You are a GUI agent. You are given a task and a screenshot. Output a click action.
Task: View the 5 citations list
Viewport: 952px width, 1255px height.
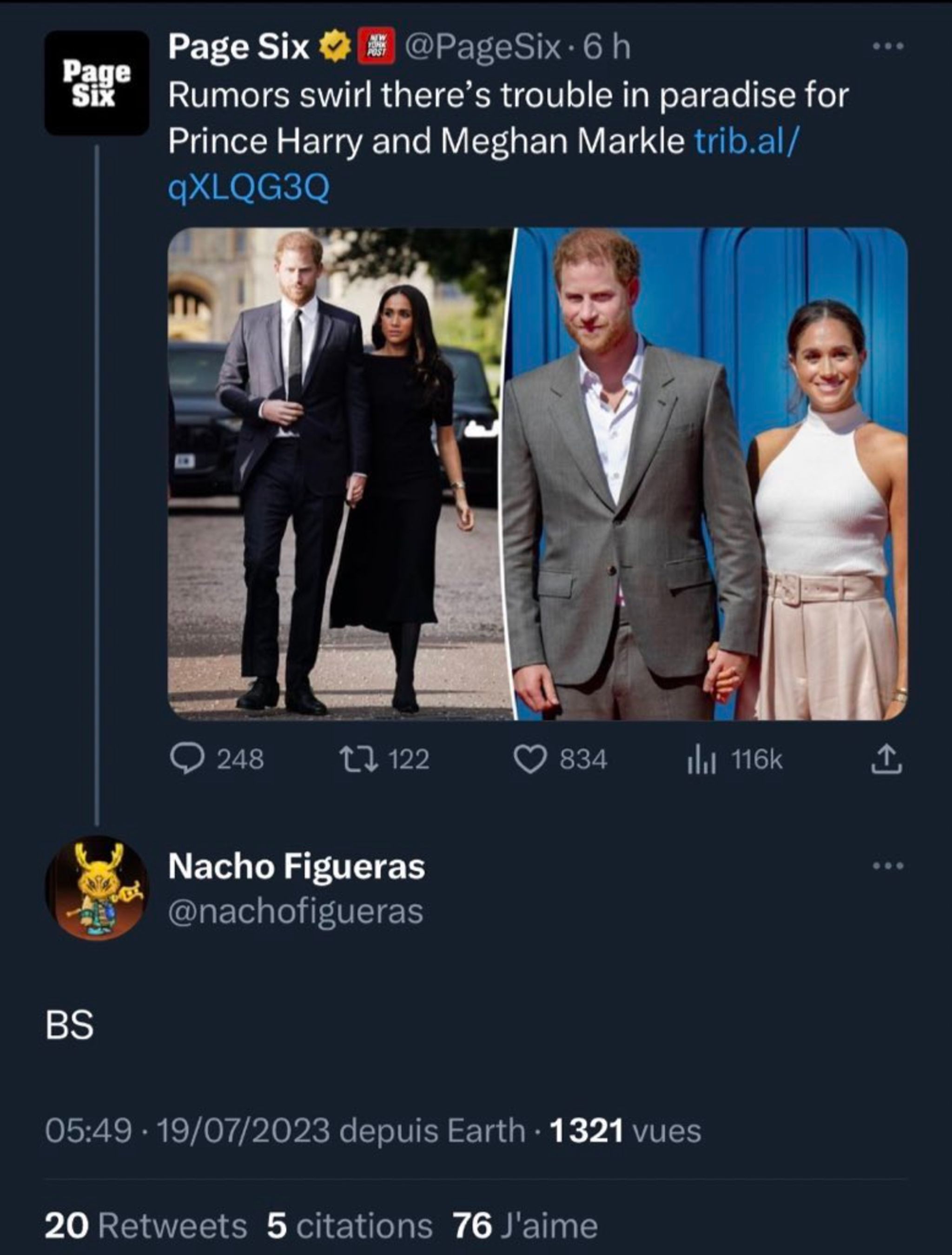pos(349,1226)
